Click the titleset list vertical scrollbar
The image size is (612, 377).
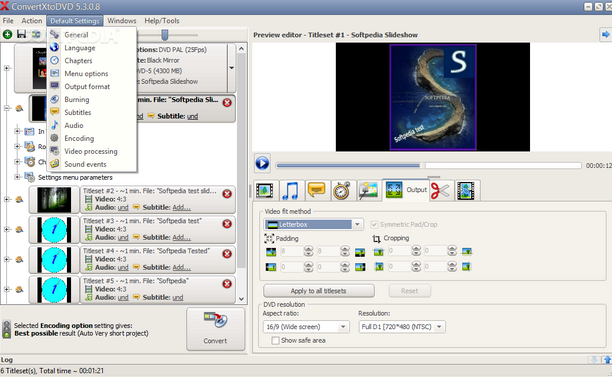(x=241, y=174)
